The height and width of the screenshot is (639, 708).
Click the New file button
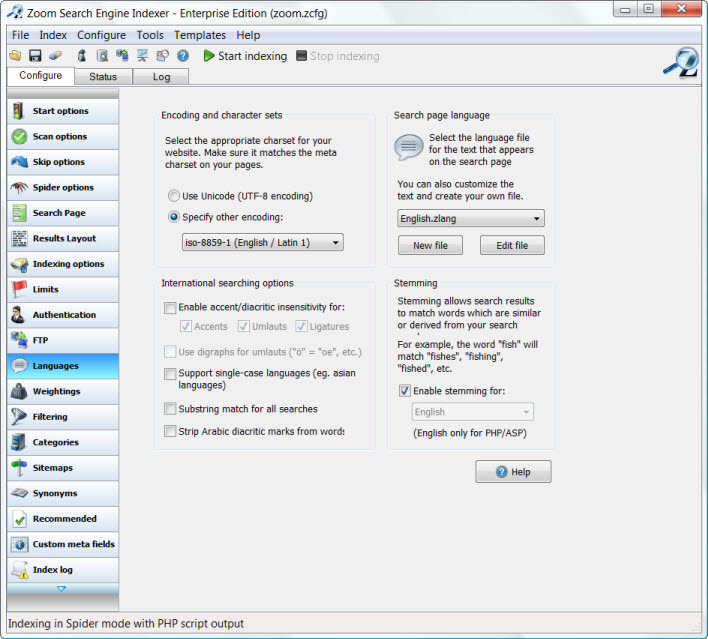tap(430, 245)
